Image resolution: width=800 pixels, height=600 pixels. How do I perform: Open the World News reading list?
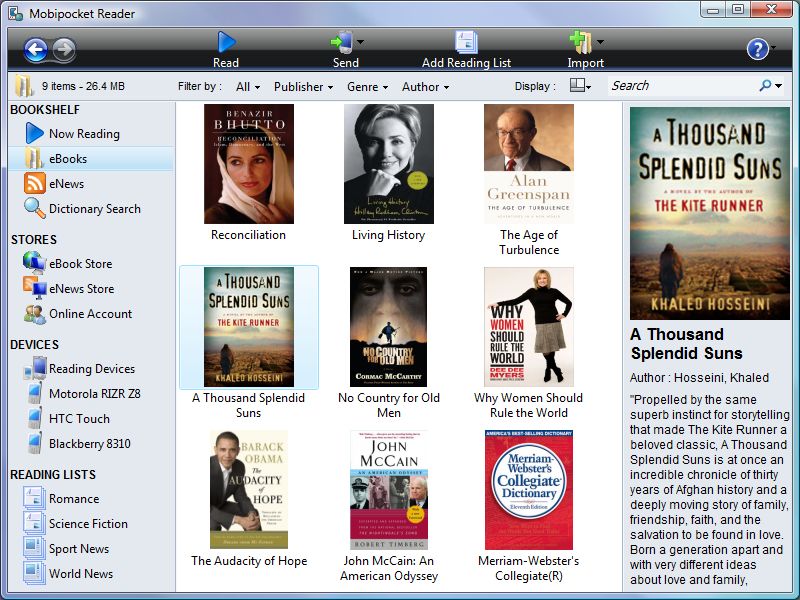click(x=81, y=574)
